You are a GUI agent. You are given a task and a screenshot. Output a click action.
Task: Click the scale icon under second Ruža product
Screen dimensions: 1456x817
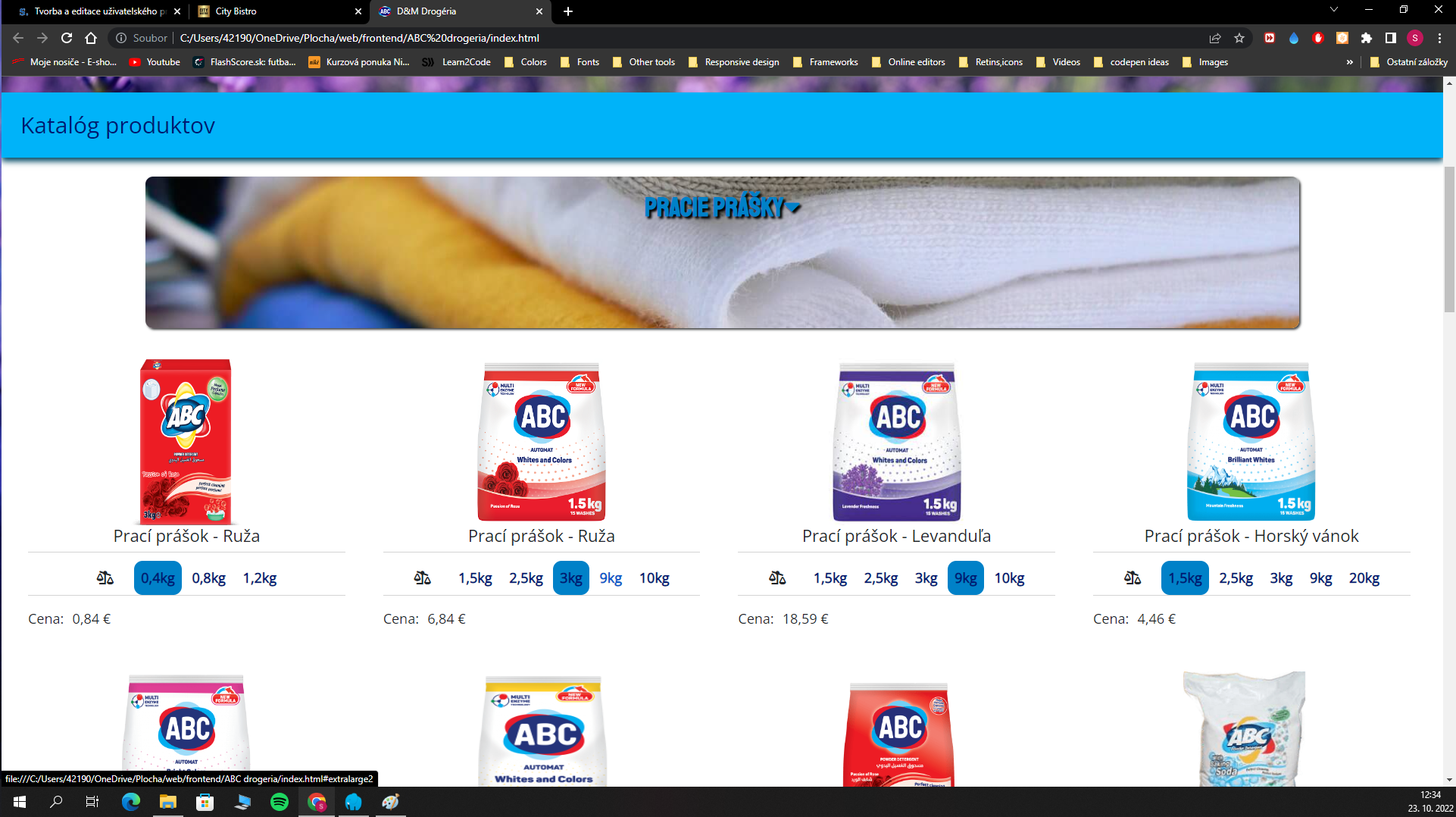click(x=423, y=578)
